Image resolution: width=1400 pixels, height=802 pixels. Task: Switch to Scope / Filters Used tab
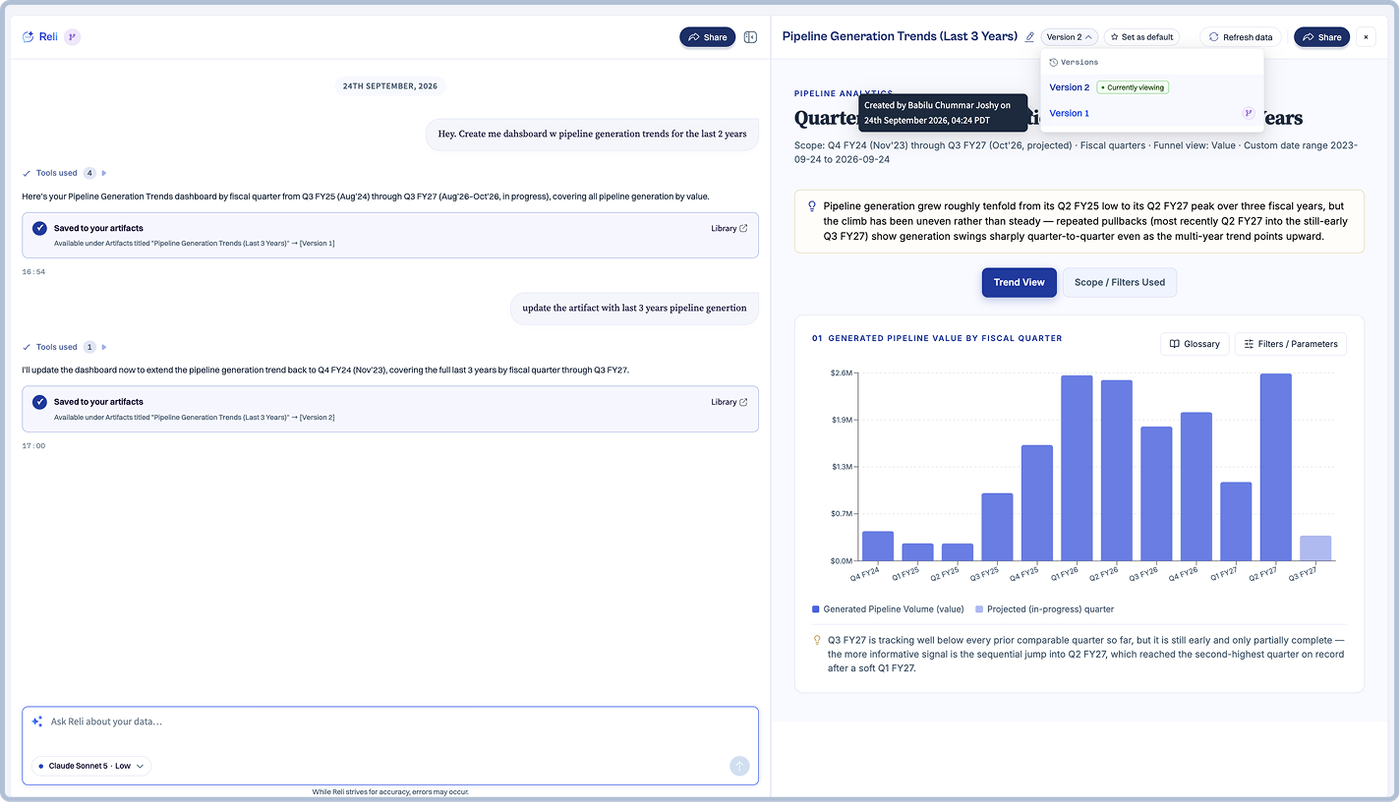click(x=1119, y=282)
